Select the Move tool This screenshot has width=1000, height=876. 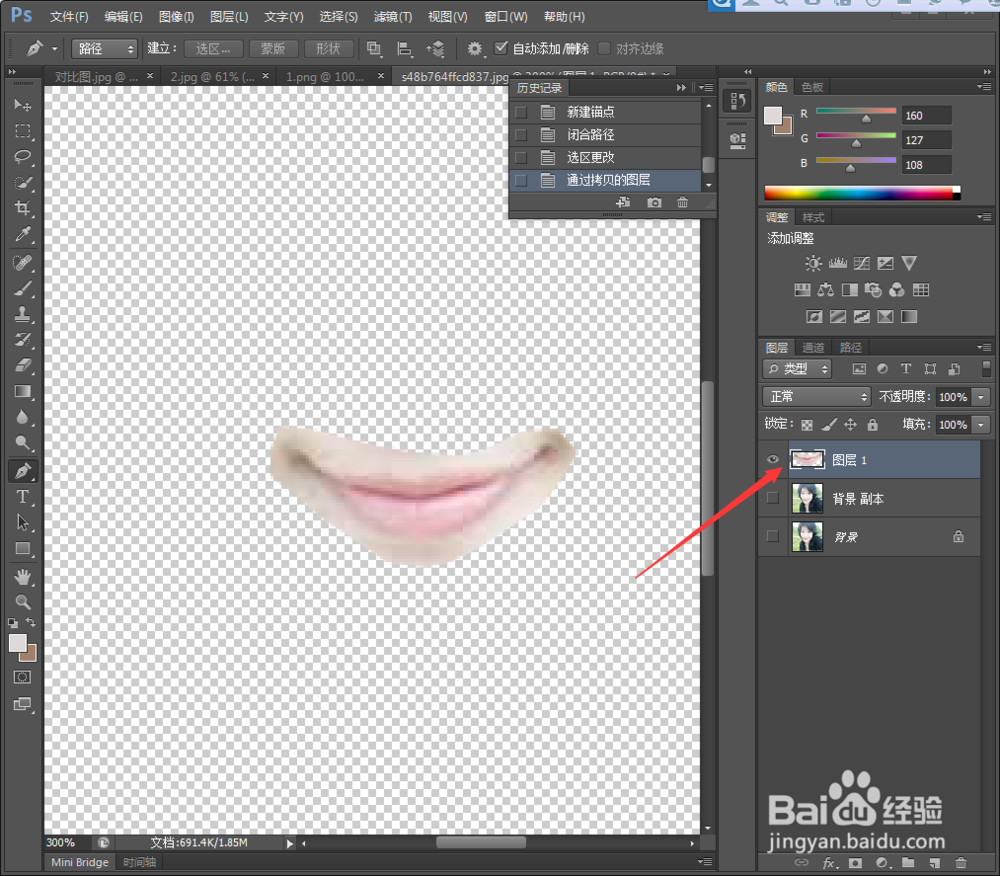[22, 105]
